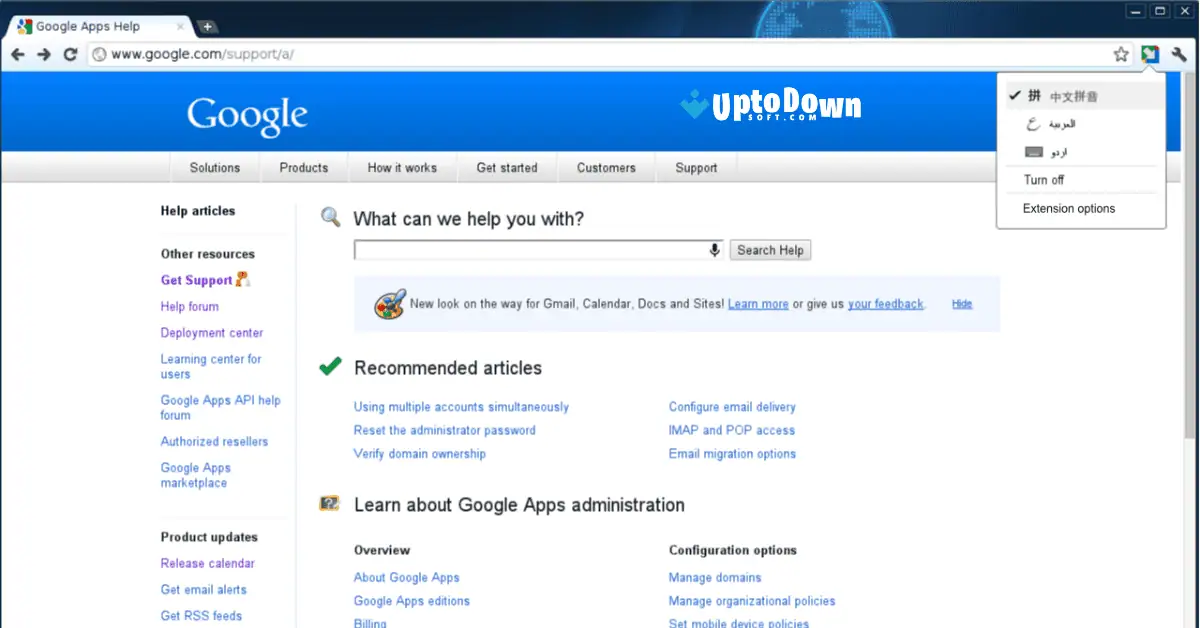Click the magnifying glass beside the help heading
Screen dimensions: 1200x628
[x=330, y=217]
